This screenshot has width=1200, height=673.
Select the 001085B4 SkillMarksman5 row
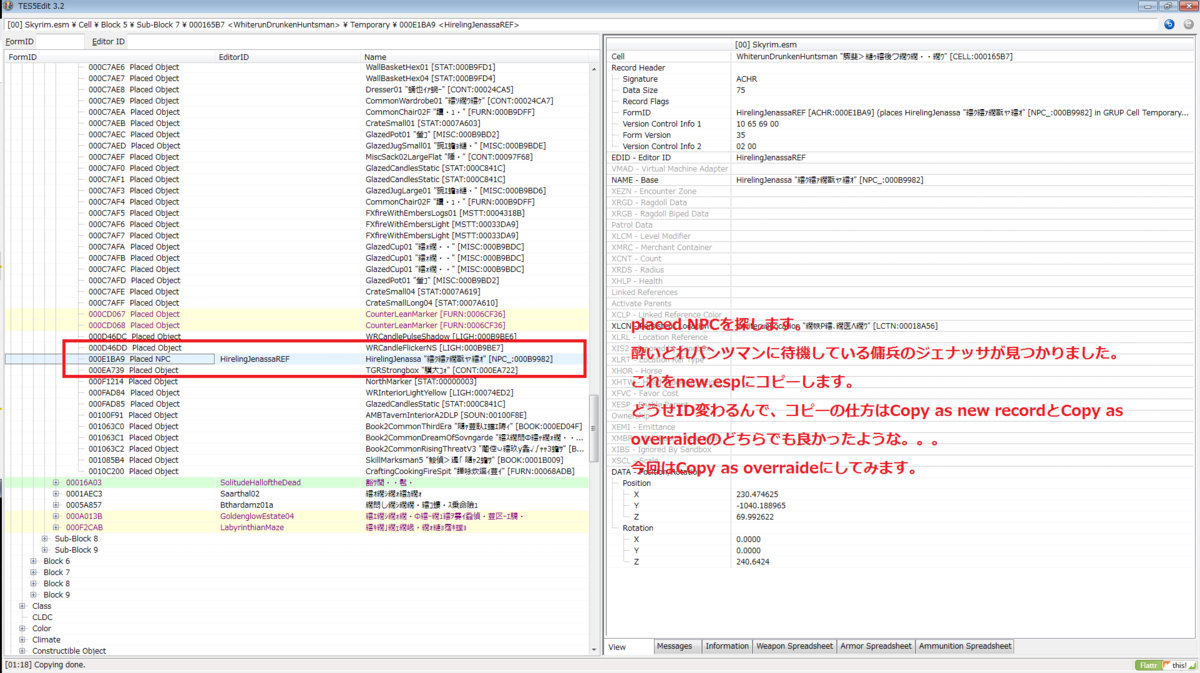pyautogui.click(x=297, y=460)
